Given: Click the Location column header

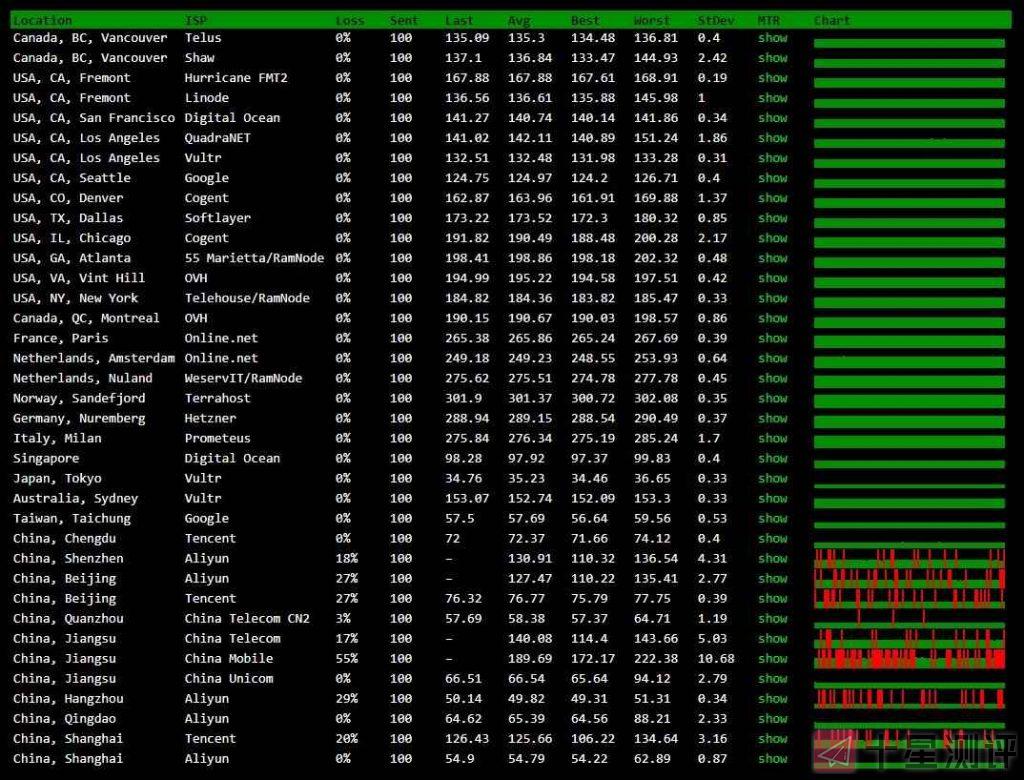Looking at the screenshot, I should coord(42,20).
